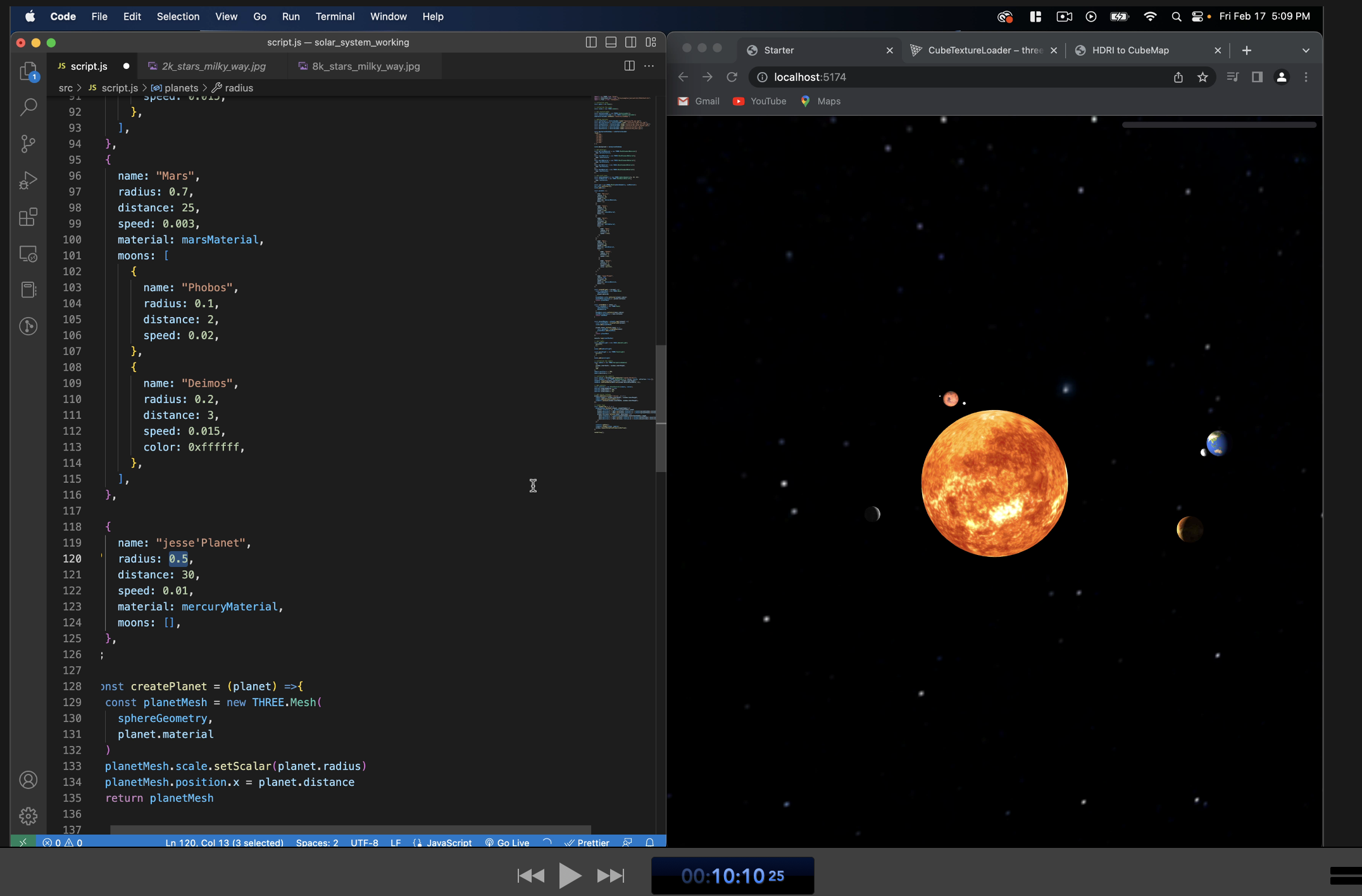Open the Remote Explorer icon
Image resolution: width=1362 pixels, height=896 pixels.
(29, 254)
